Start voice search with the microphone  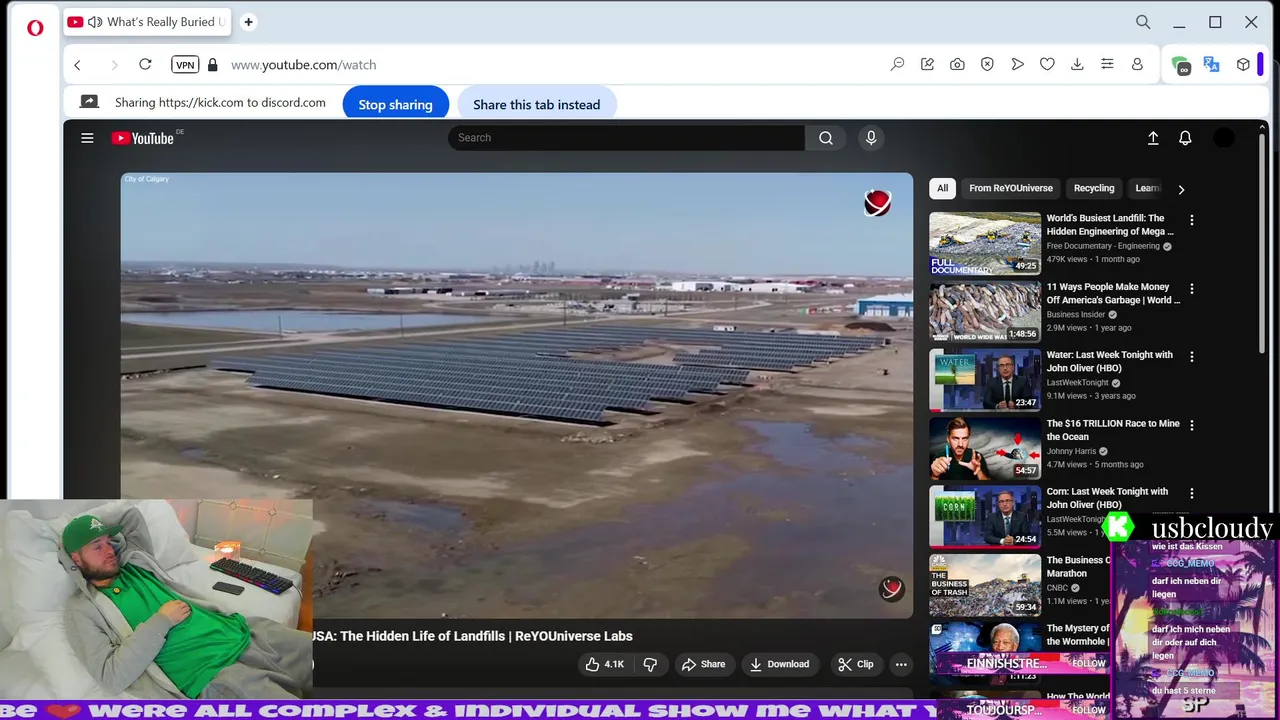(x=871, y=138)
